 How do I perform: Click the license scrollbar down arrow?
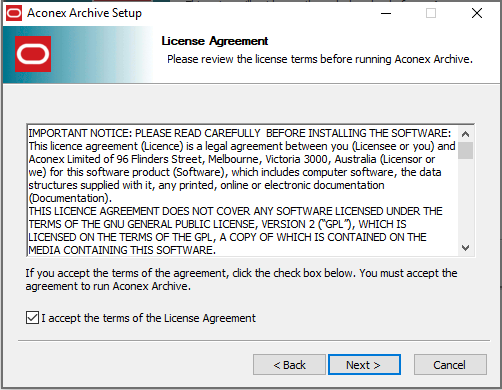pyautogui.click(x=466, y=248)
